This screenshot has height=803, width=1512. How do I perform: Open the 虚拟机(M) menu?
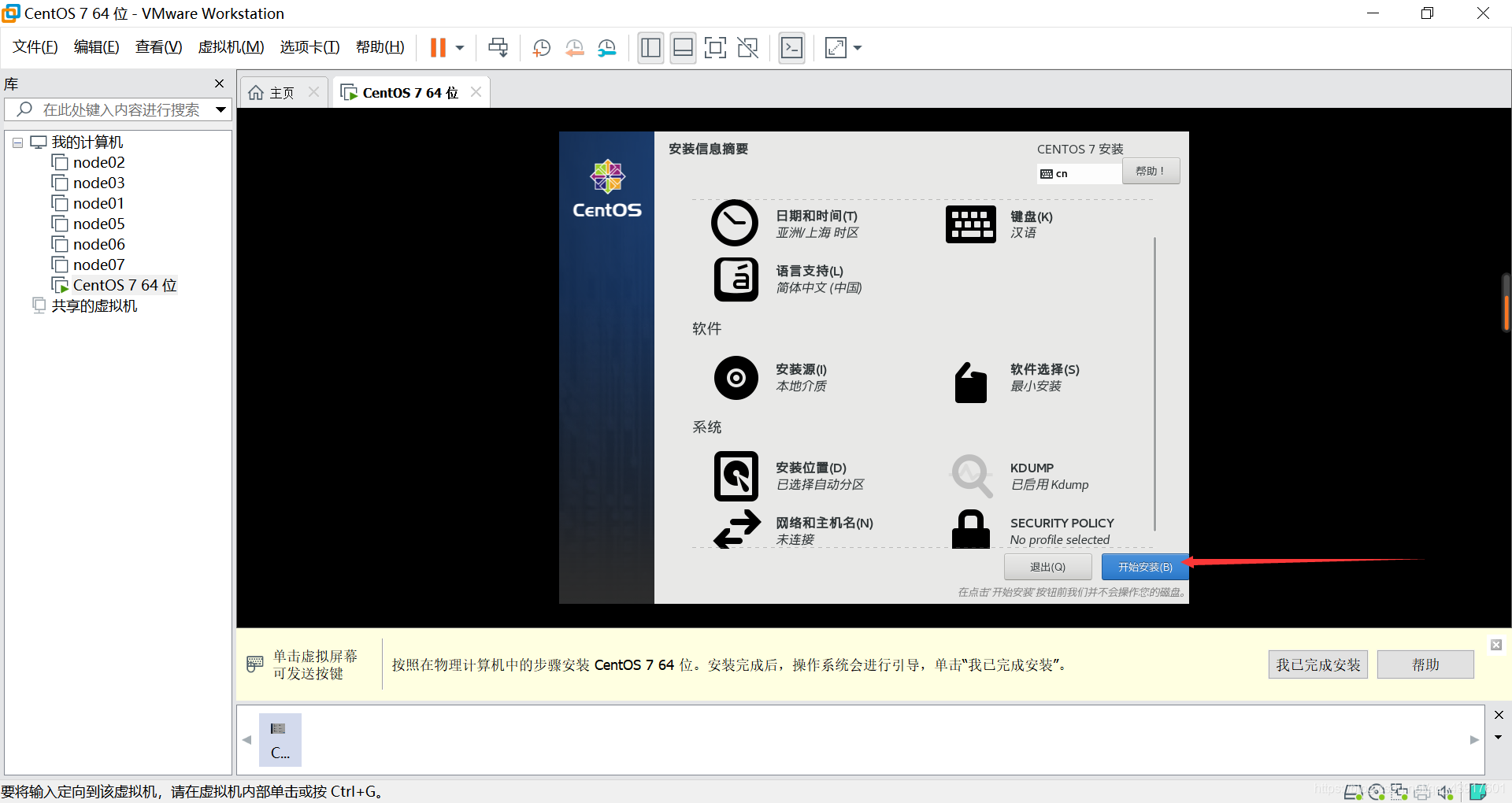(231, 47)
